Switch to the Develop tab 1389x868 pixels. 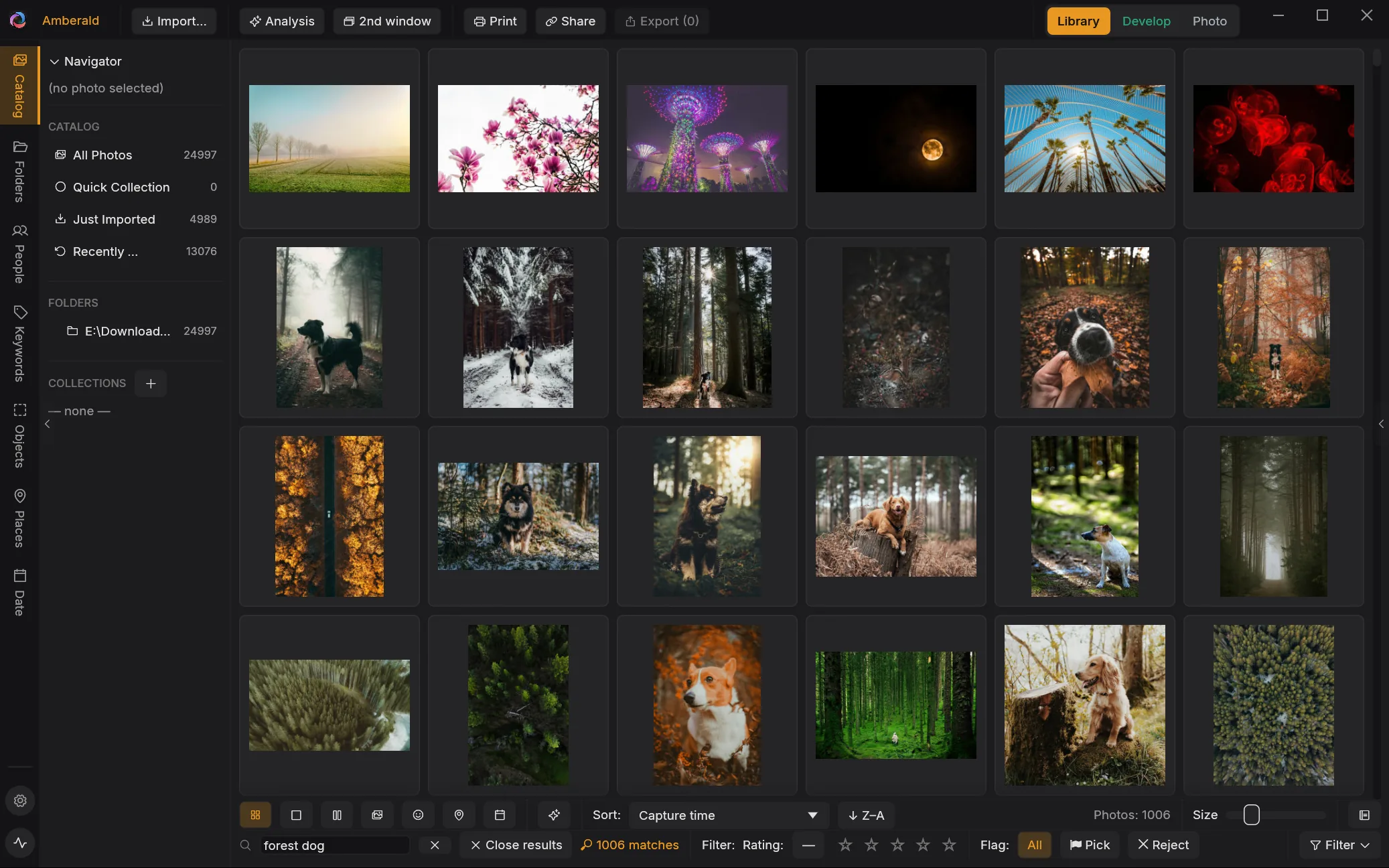point(1146,21)
